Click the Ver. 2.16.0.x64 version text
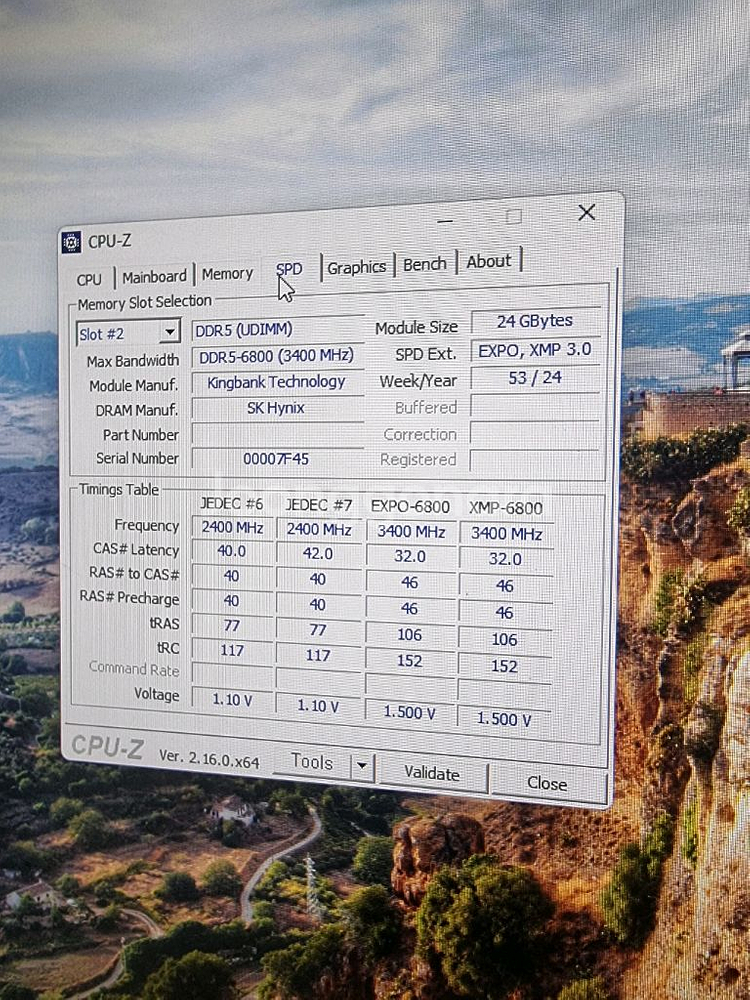The image size is (750, 1000). [x=209, y=758]
